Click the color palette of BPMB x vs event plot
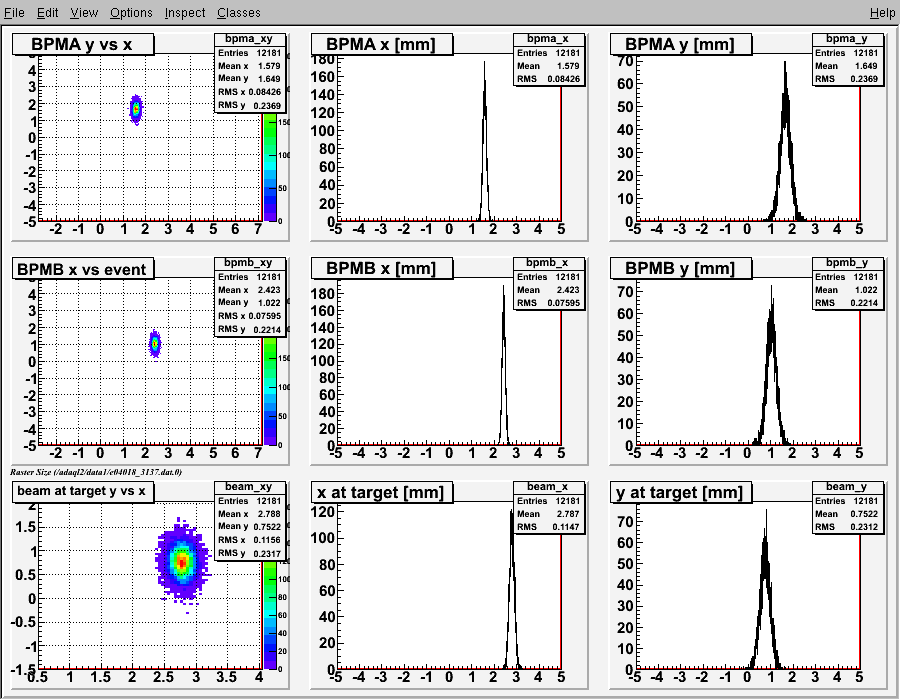 point(270,391)
